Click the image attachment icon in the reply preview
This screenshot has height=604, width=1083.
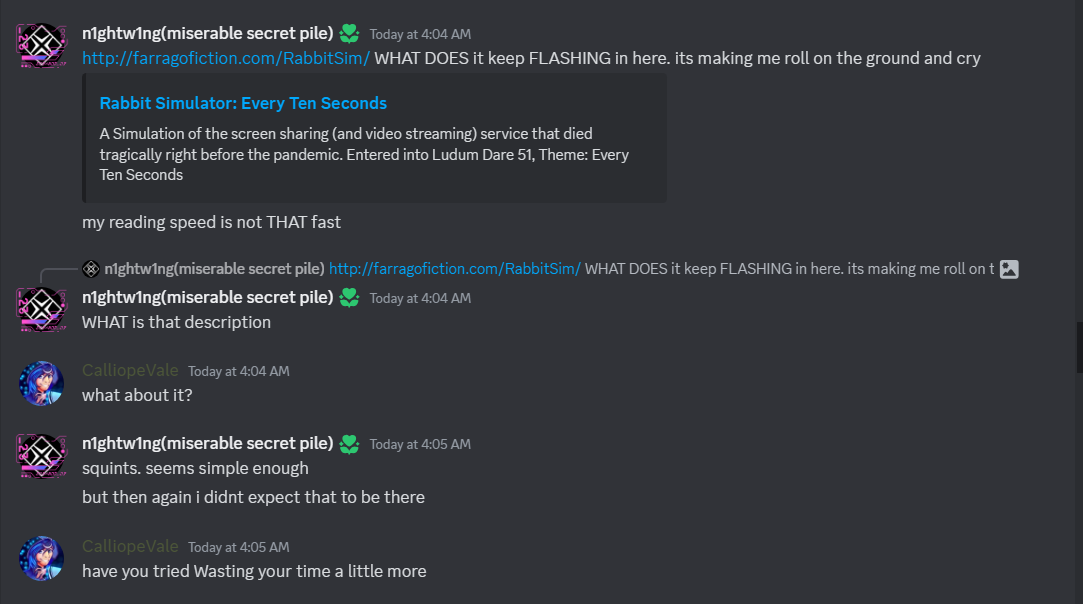(x=1009, y=269)
